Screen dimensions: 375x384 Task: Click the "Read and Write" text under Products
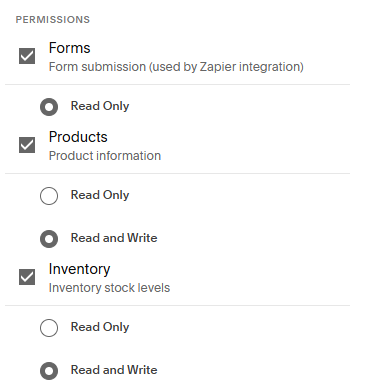[114, 238]
